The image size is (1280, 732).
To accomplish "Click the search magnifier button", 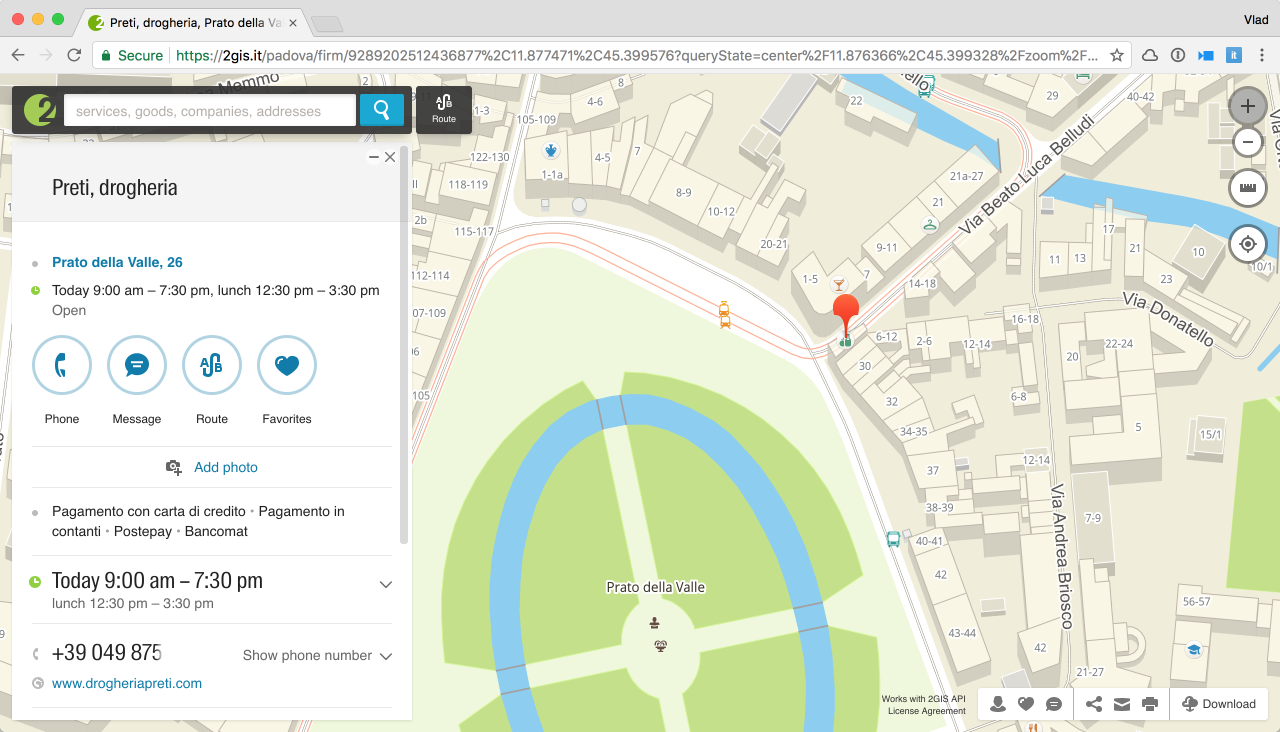I will [x=382, y=109].
